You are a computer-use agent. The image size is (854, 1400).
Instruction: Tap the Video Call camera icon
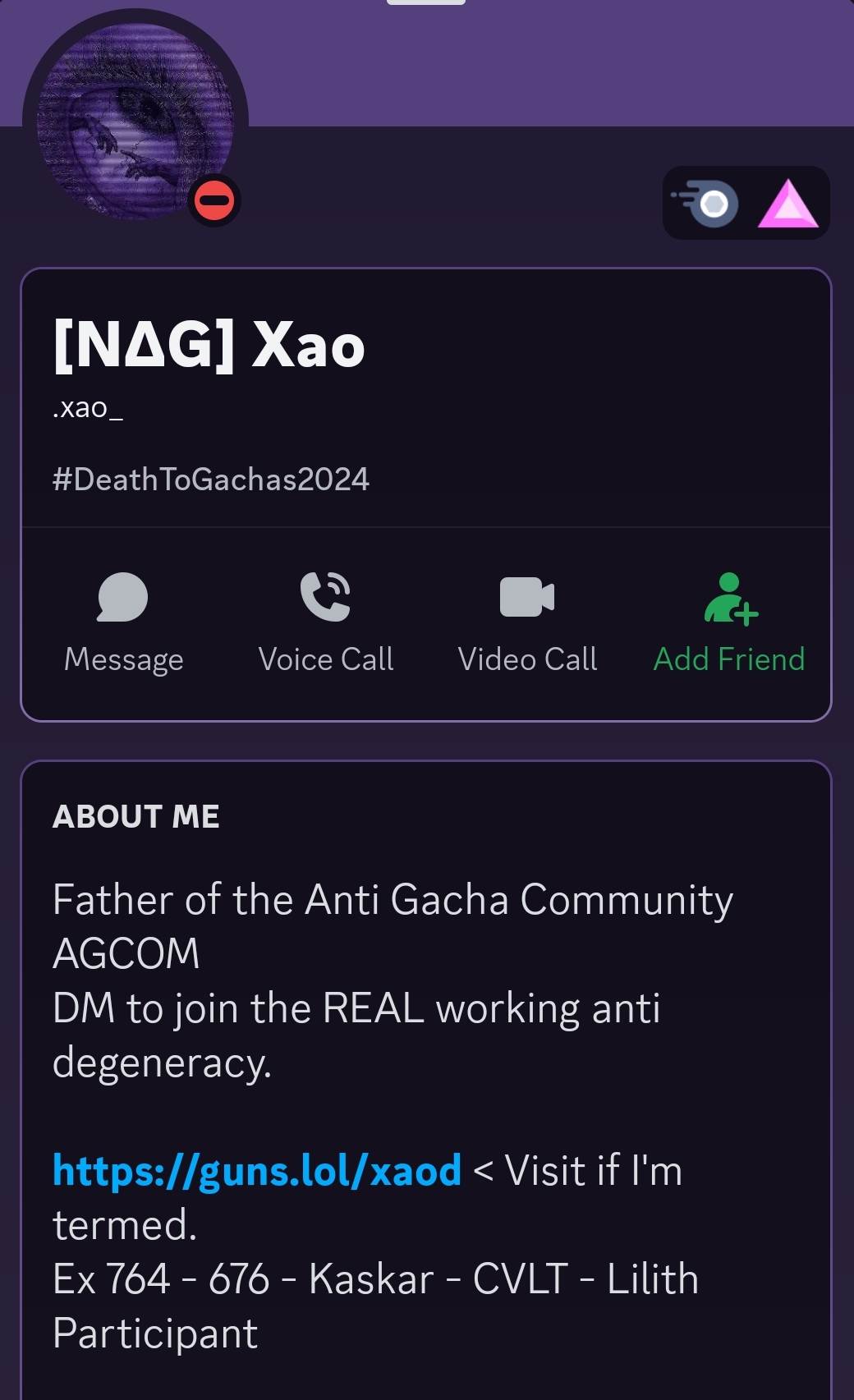click(527, 596)
